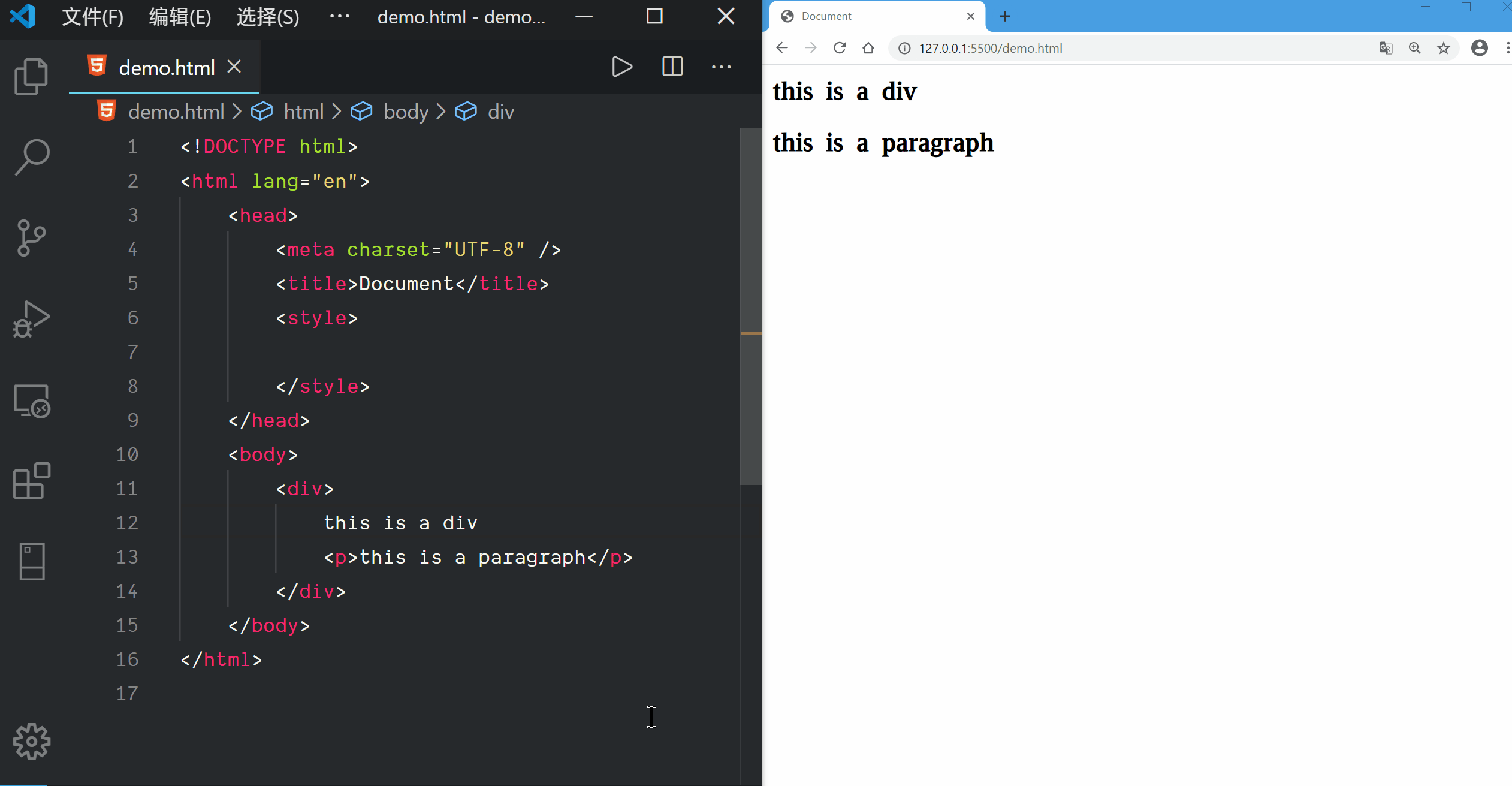Click the browser address bar URL
The height and width of the screenshot is (786, 1512).
[x=990, y=48]
